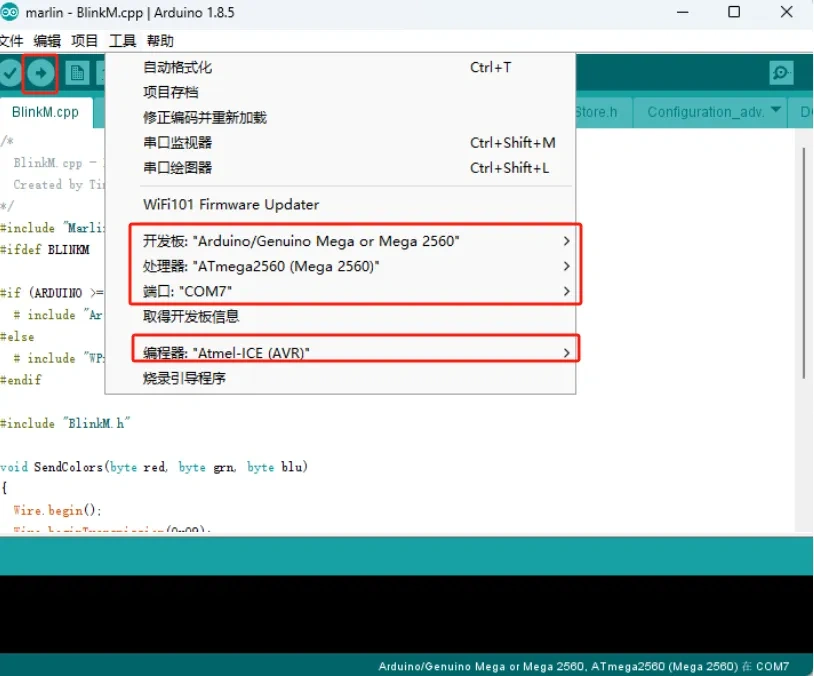Expand the 开发板 board submenu arrow
This screenshot has height=676, width=814.
point(566,241)
